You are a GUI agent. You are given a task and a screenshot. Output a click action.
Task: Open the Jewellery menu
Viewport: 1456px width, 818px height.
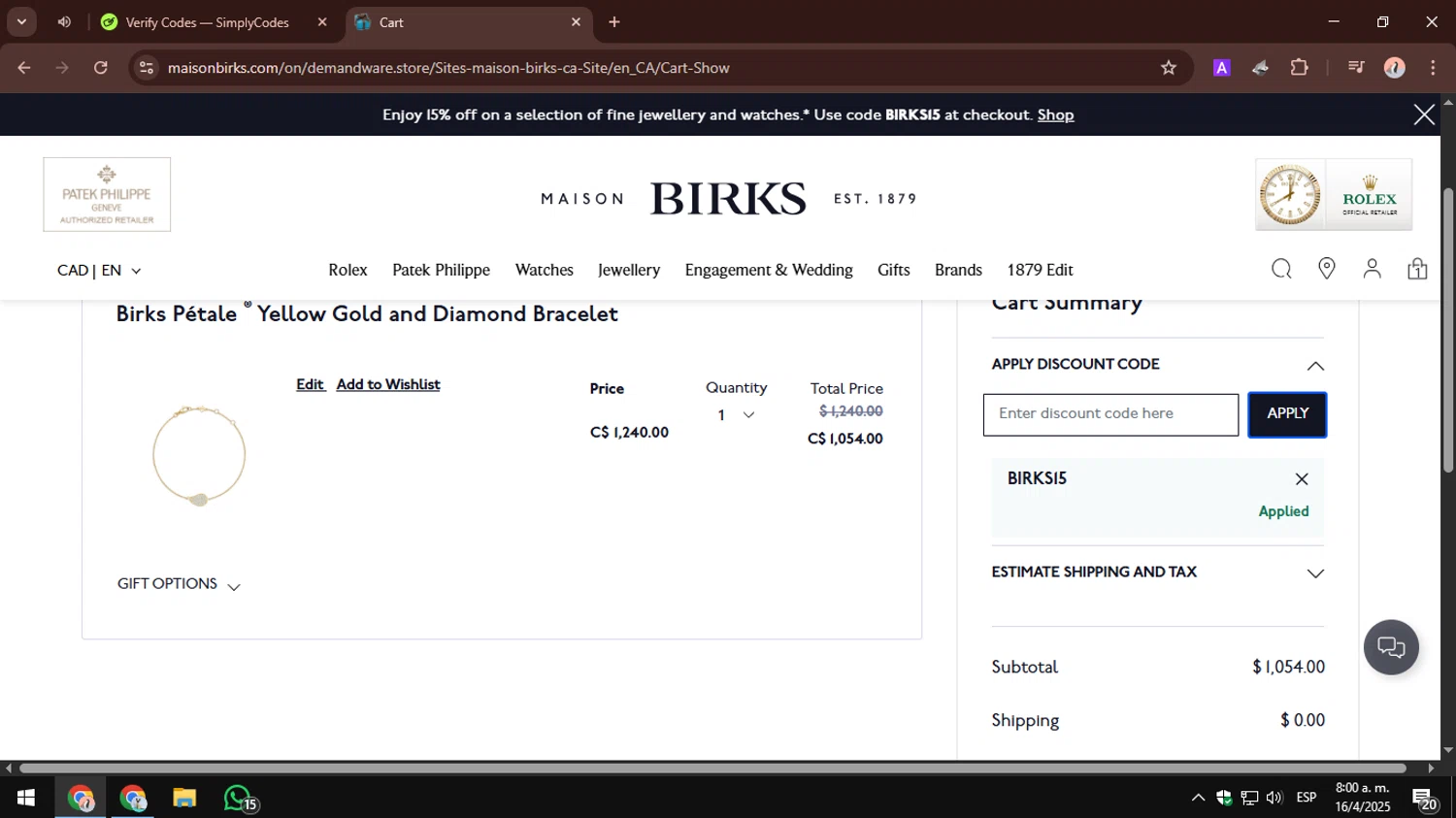click(629, 270)
